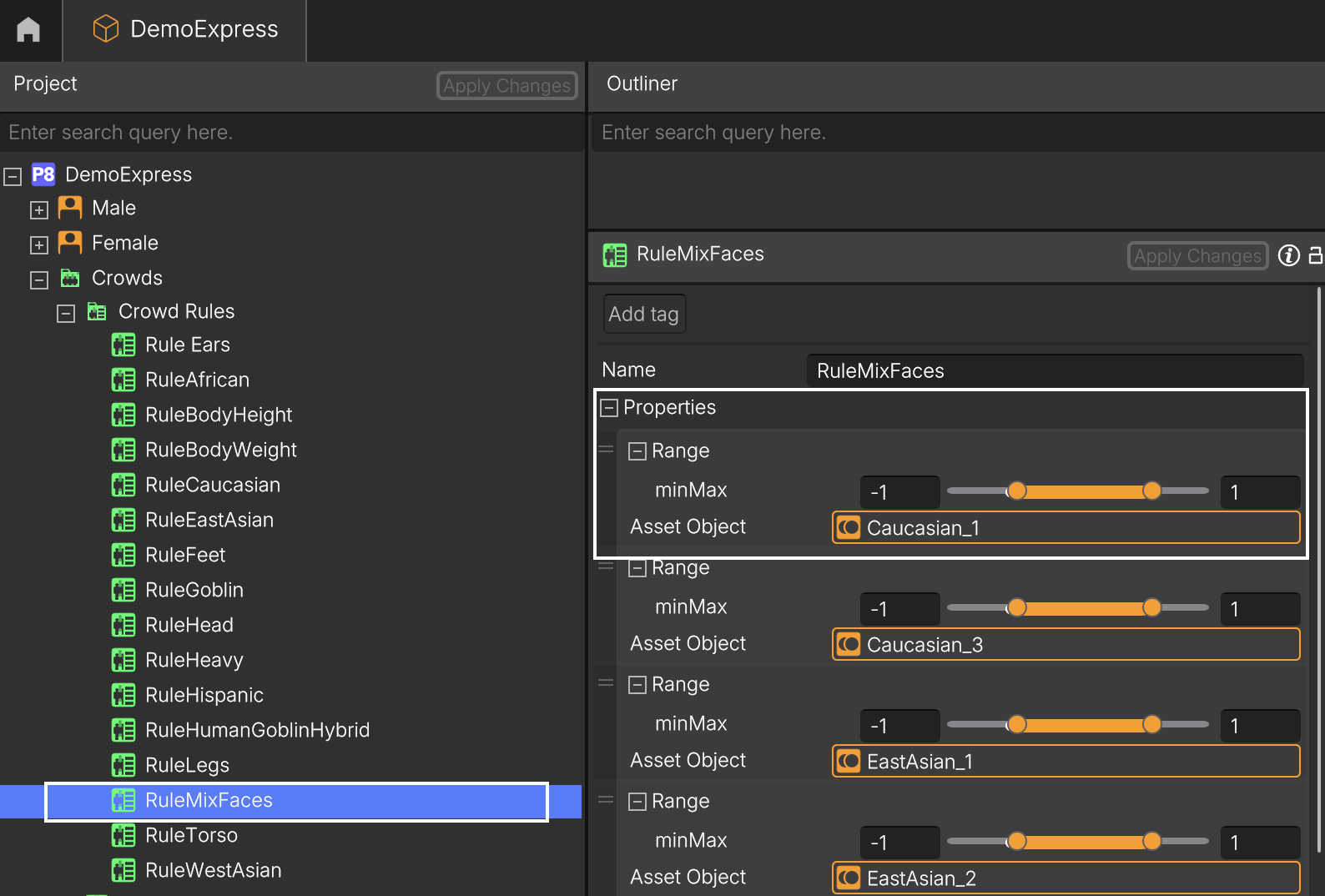Click the RuleFeet rule icon
This screenshot has width=1325, height=896.
pos(123,555)
